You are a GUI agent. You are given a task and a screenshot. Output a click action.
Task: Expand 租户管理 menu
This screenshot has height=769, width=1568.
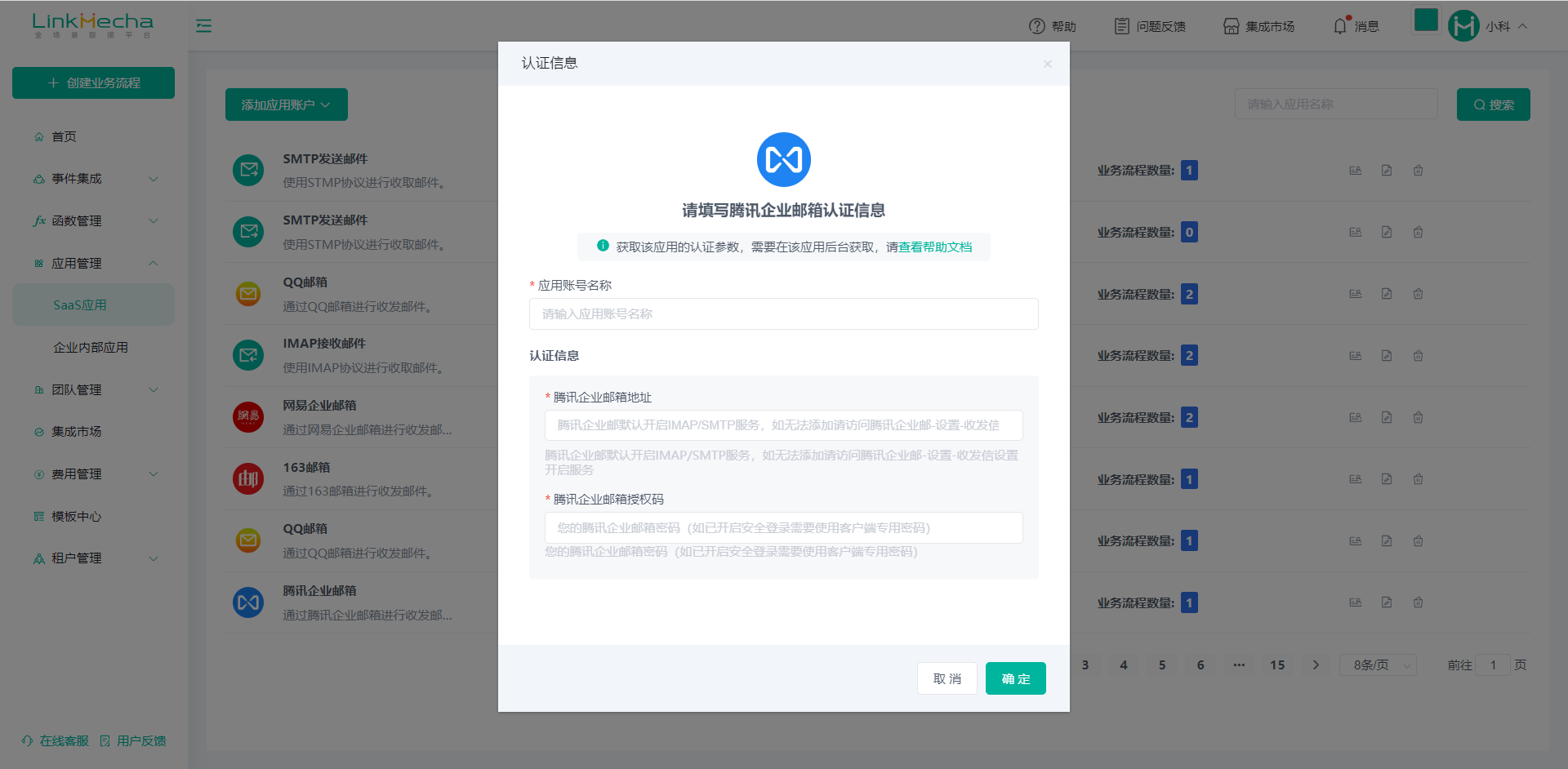click(x=94, y=558)
